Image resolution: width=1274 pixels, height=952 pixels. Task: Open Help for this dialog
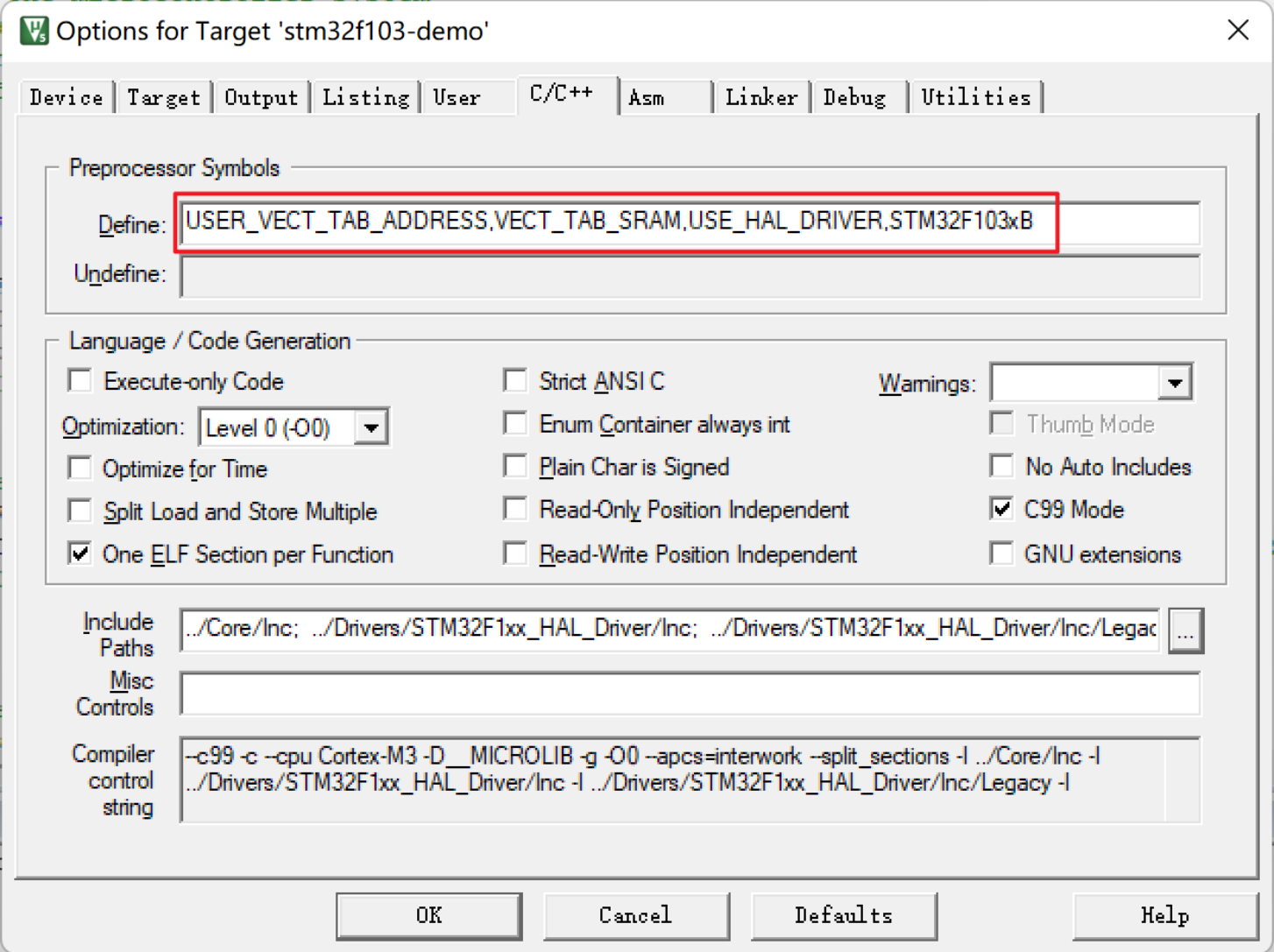click(x=1163, y=914)
